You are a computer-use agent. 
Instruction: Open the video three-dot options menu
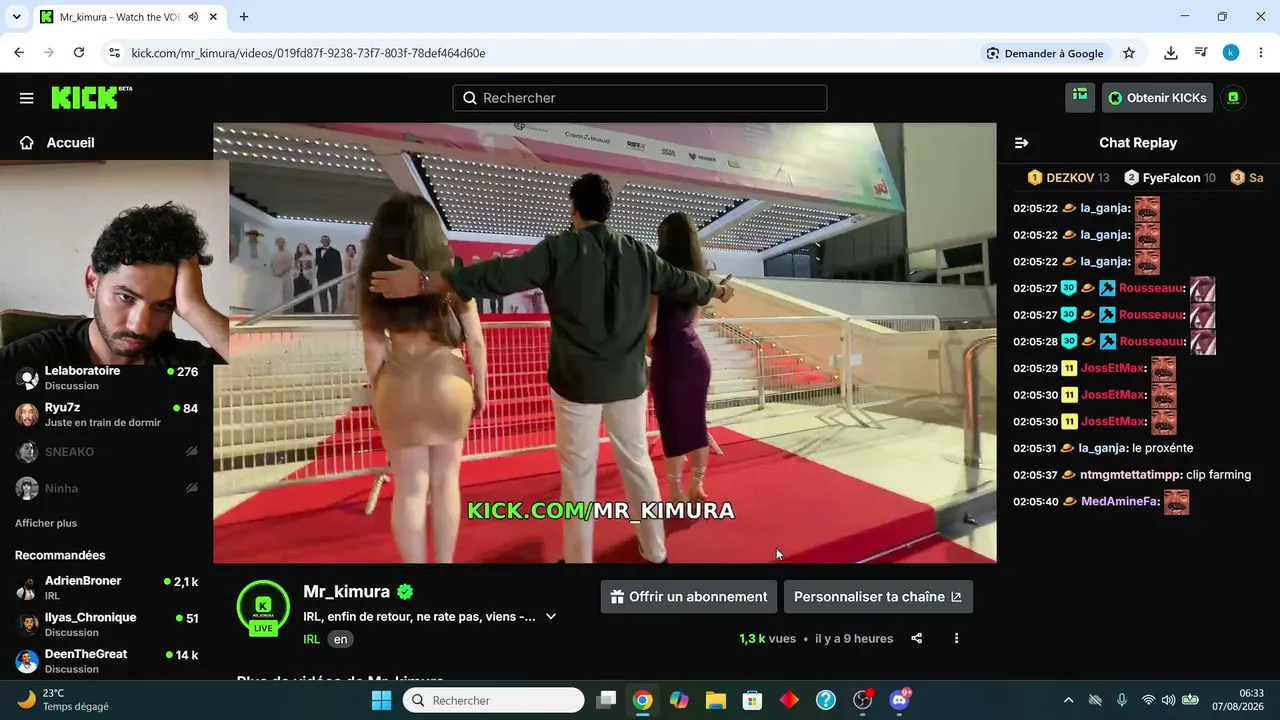pos(956,638)
